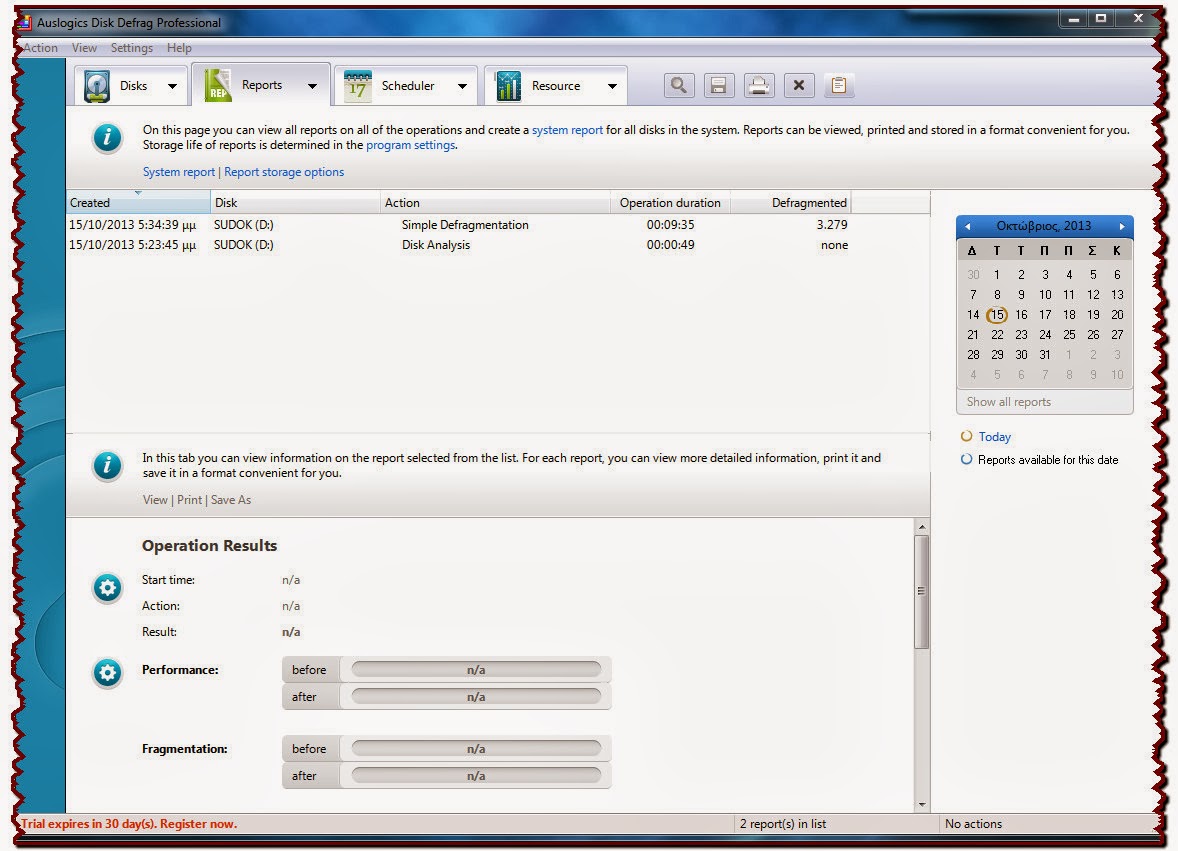Viewport: 1178px width, 851px height.
Task: Sort by Action column header
Action: point(495,203)
